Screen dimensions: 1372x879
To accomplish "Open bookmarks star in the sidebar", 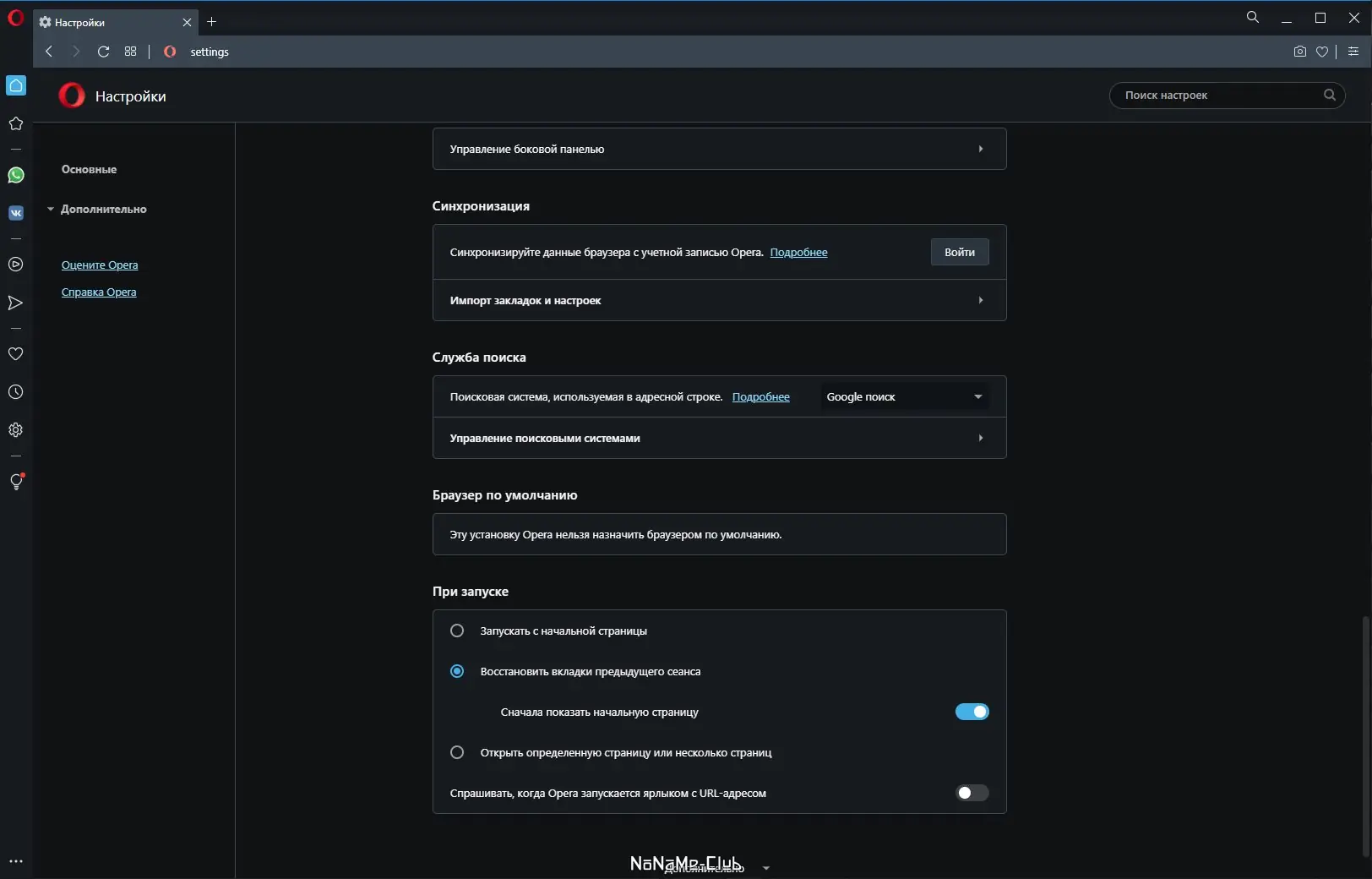I will click(16, 123).
